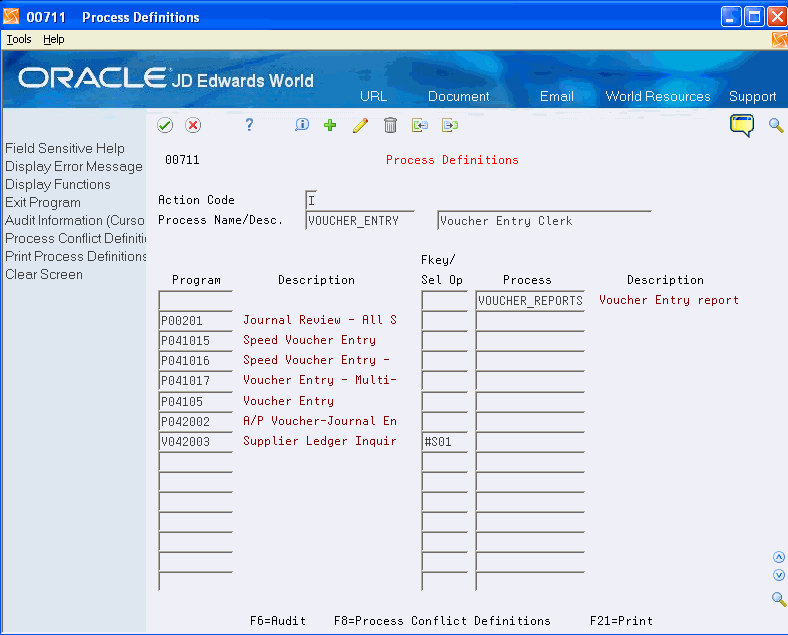Open help with the question mark icon
The height and width of the screenshot is (635, 788).
(249, 125)
